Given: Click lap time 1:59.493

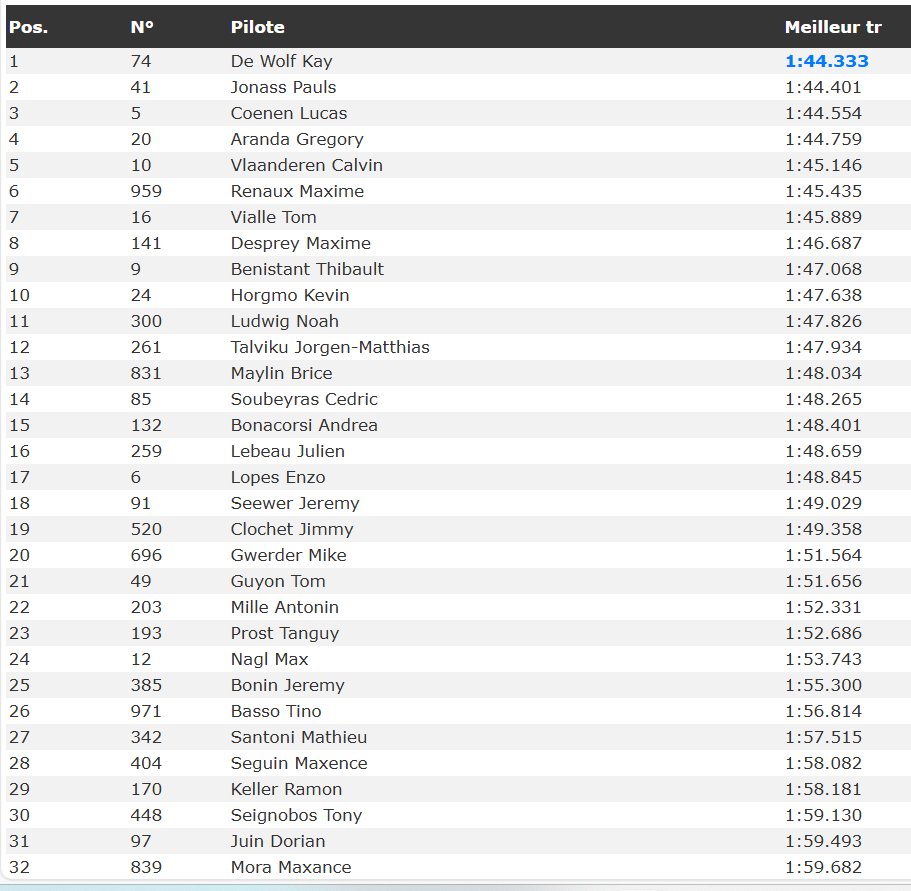Looking at the screenshot, I should [823, 841].
